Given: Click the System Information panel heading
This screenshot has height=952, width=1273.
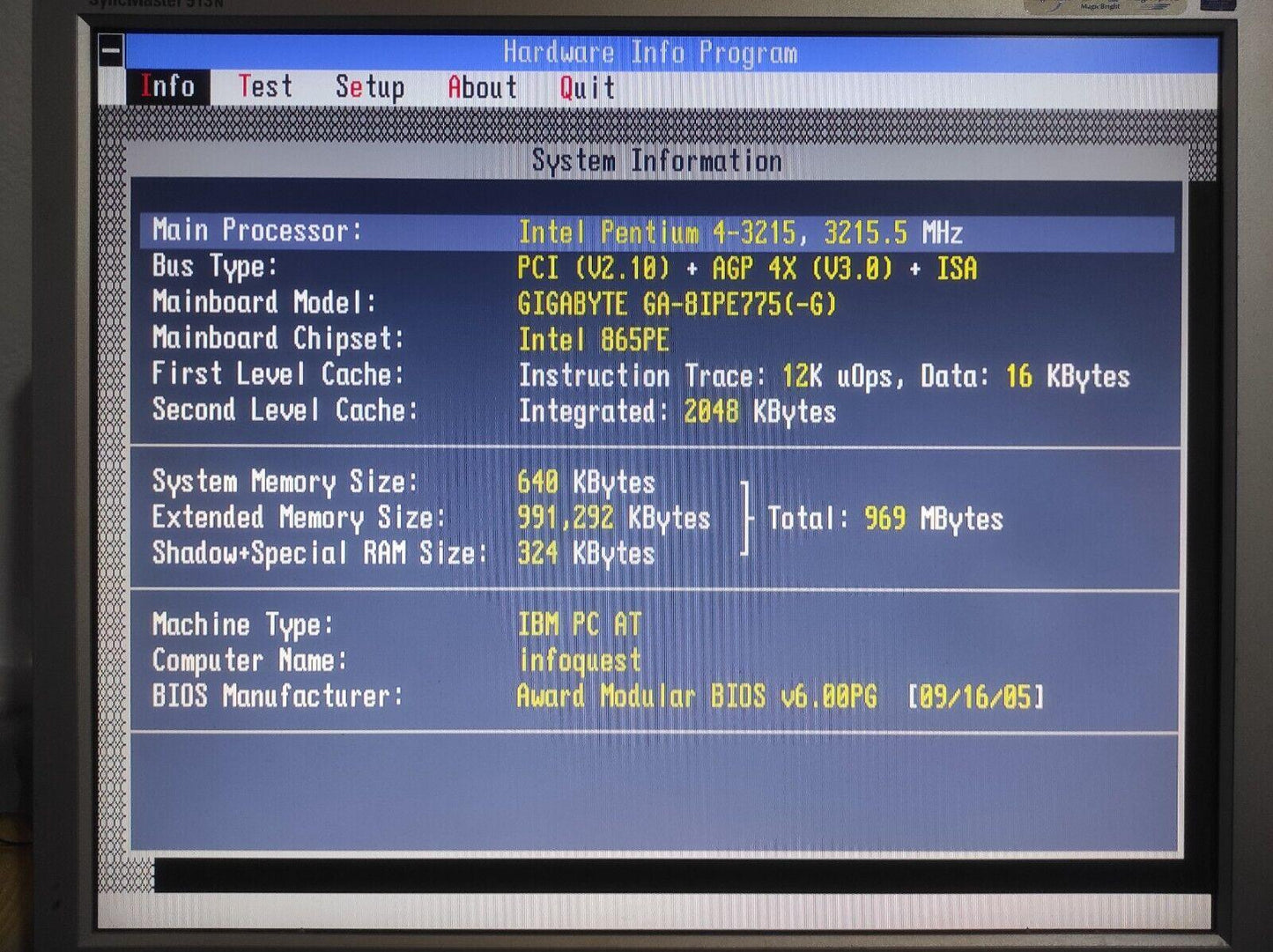Looking at the screenshot, I should [x=656, y=161].
